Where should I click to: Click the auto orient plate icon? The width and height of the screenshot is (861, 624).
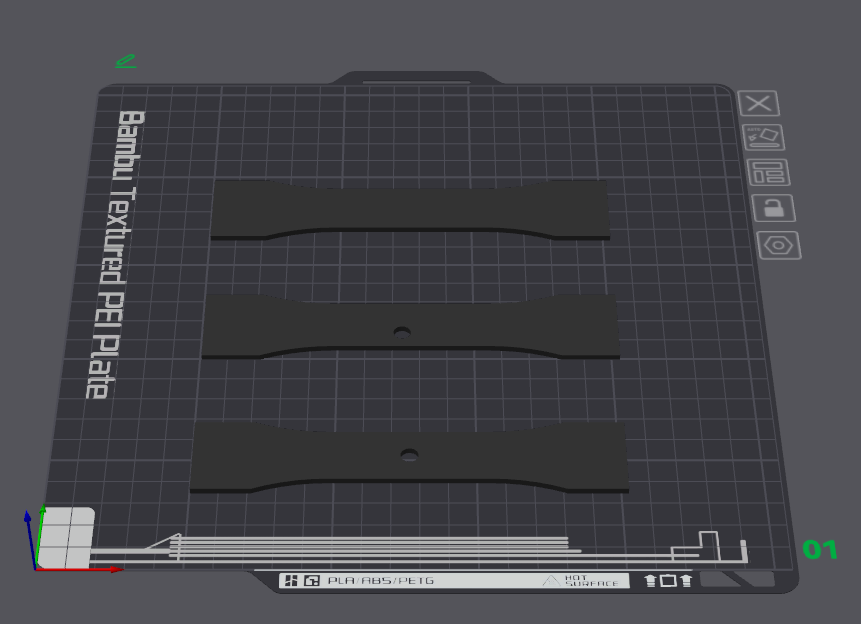(764, 137)
